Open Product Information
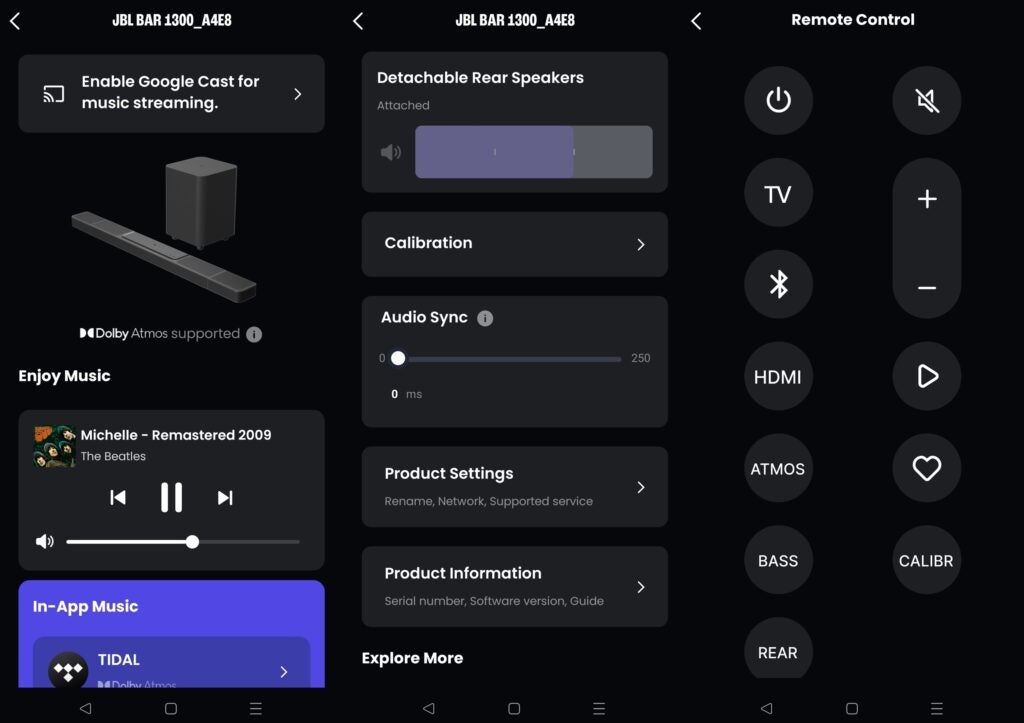1024x723 pixels. pos(515,586)
